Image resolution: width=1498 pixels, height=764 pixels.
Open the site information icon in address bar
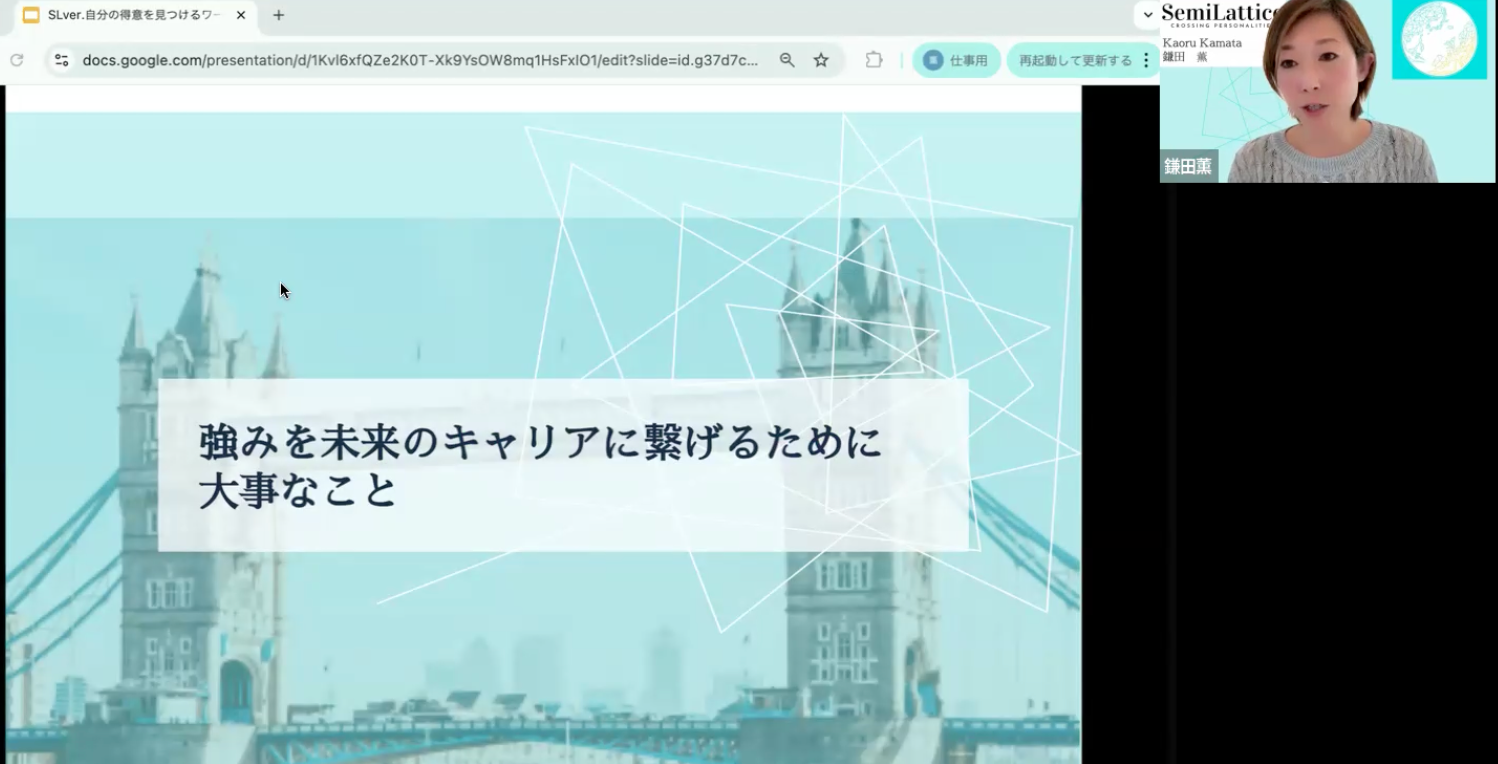62,60
